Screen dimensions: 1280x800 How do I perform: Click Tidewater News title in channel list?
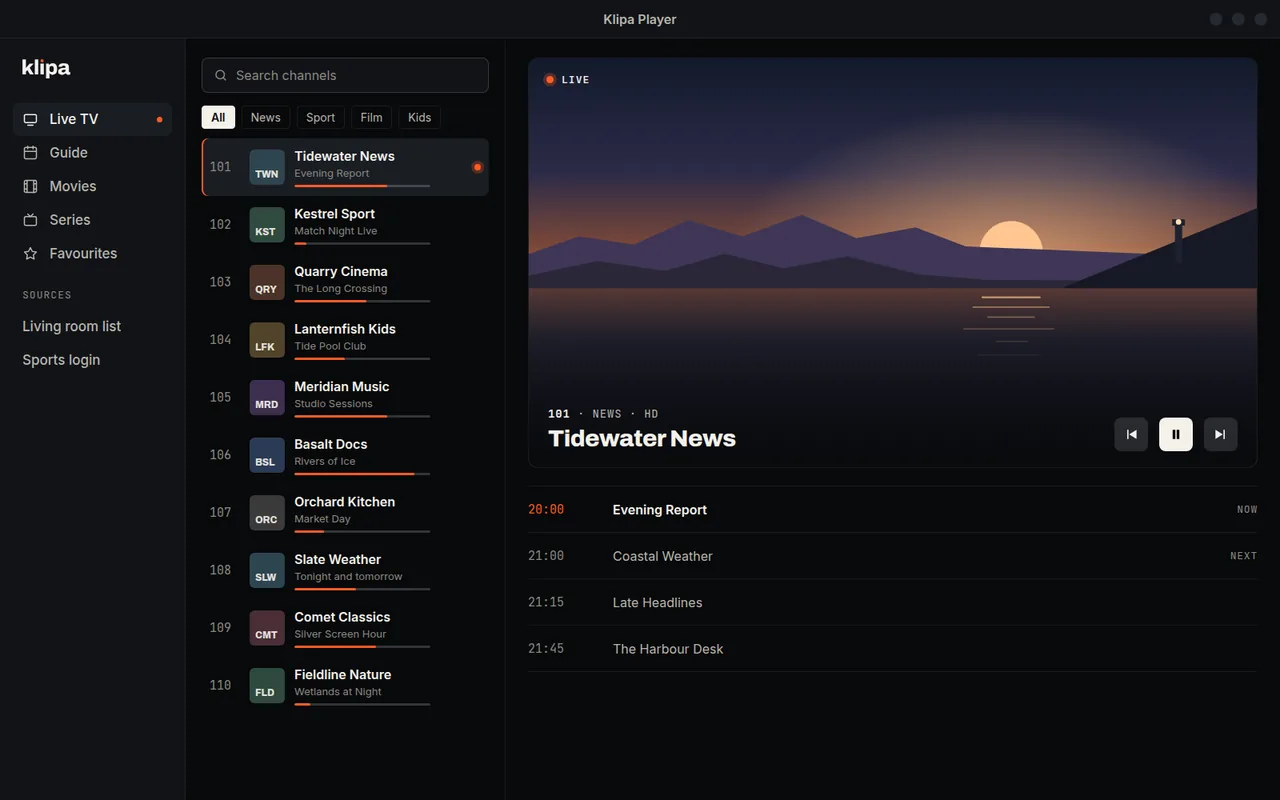[x=345, y=156]
